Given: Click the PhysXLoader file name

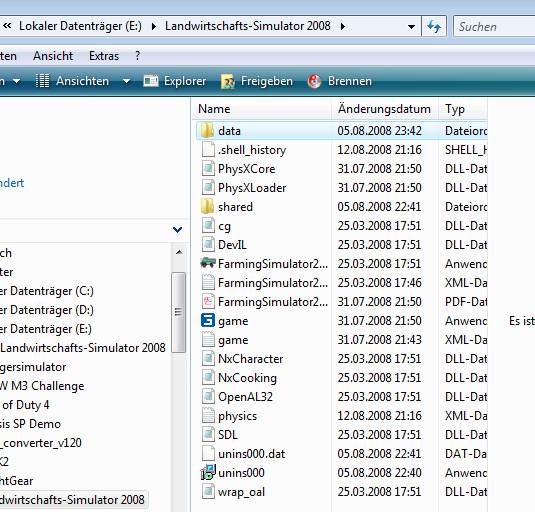Looking at the screenshot, I should point(252,188).
